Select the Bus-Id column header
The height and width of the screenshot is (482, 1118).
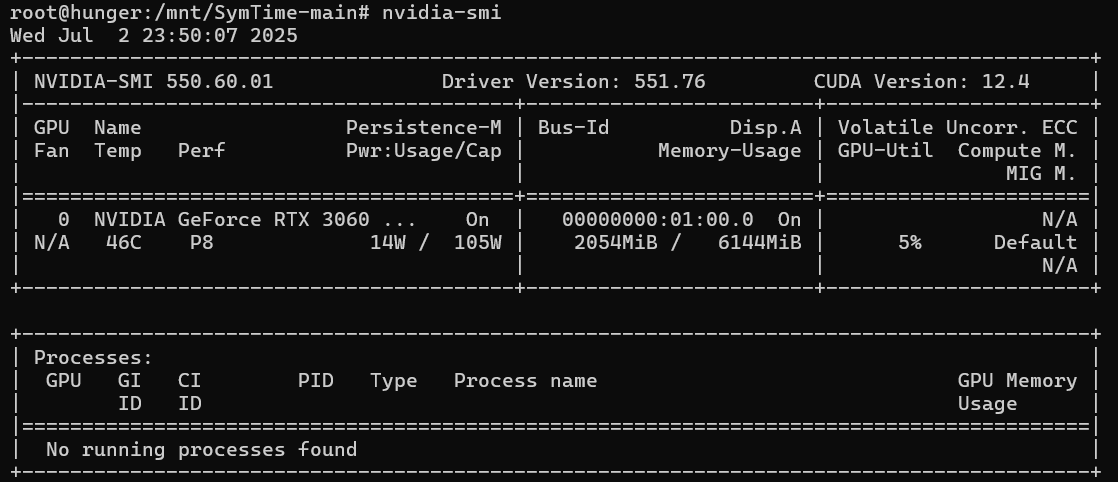tap(573, 127)
